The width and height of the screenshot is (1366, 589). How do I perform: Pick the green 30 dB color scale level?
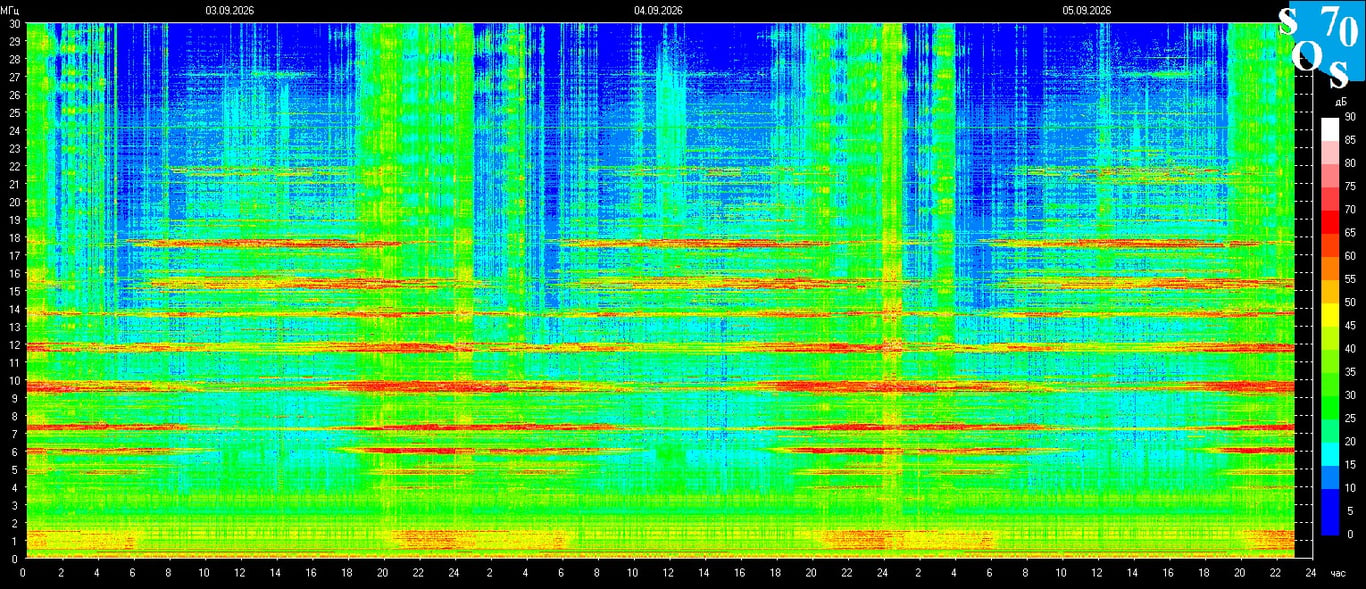(1329, 406)
